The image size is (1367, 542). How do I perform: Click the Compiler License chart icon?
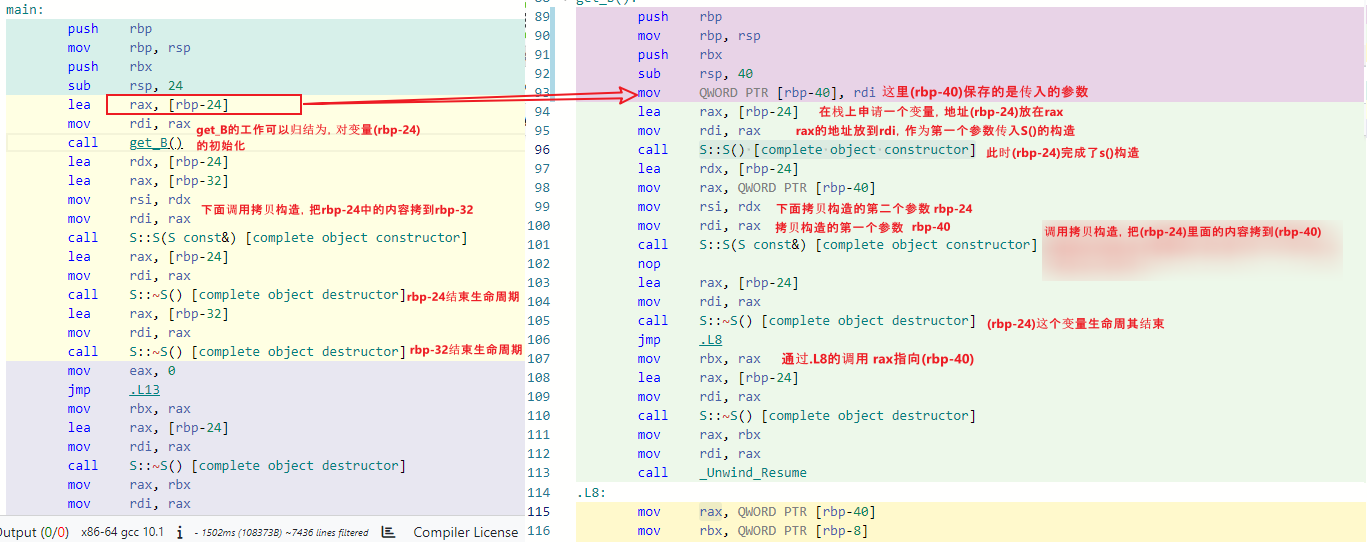tap(390, 532)
